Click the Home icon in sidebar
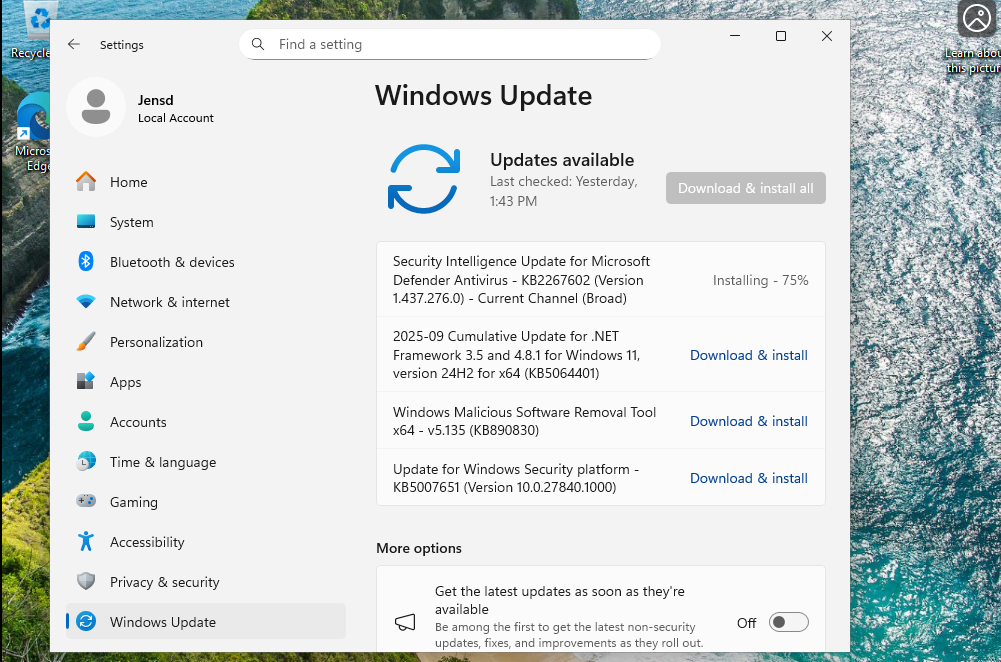Viewport: 1001px width, 662px height. click(x=86, y=182)
